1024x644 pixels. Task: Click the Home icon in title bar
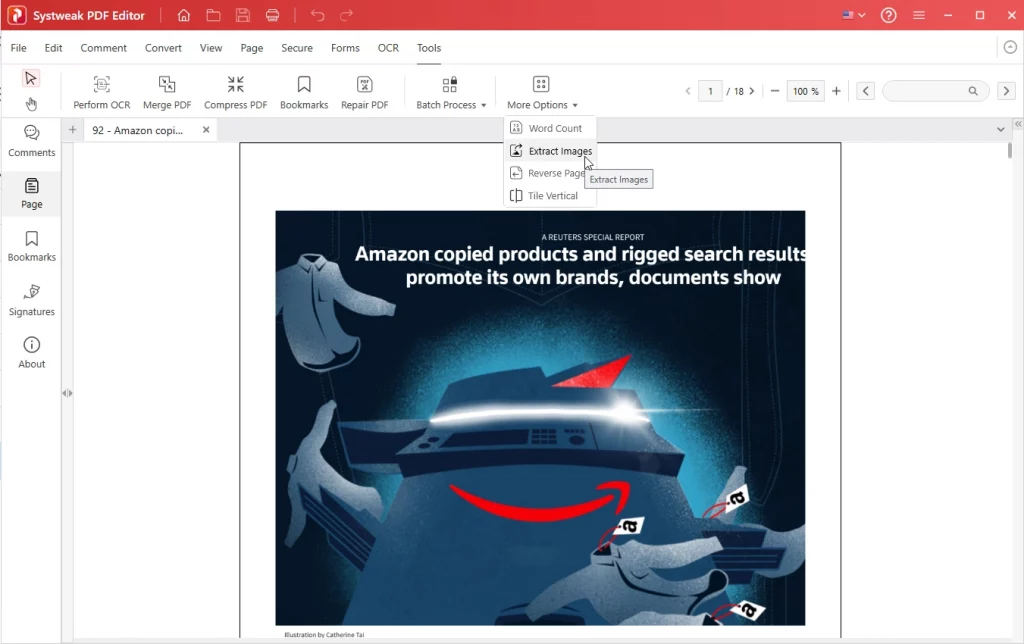[x=184, y=15]
